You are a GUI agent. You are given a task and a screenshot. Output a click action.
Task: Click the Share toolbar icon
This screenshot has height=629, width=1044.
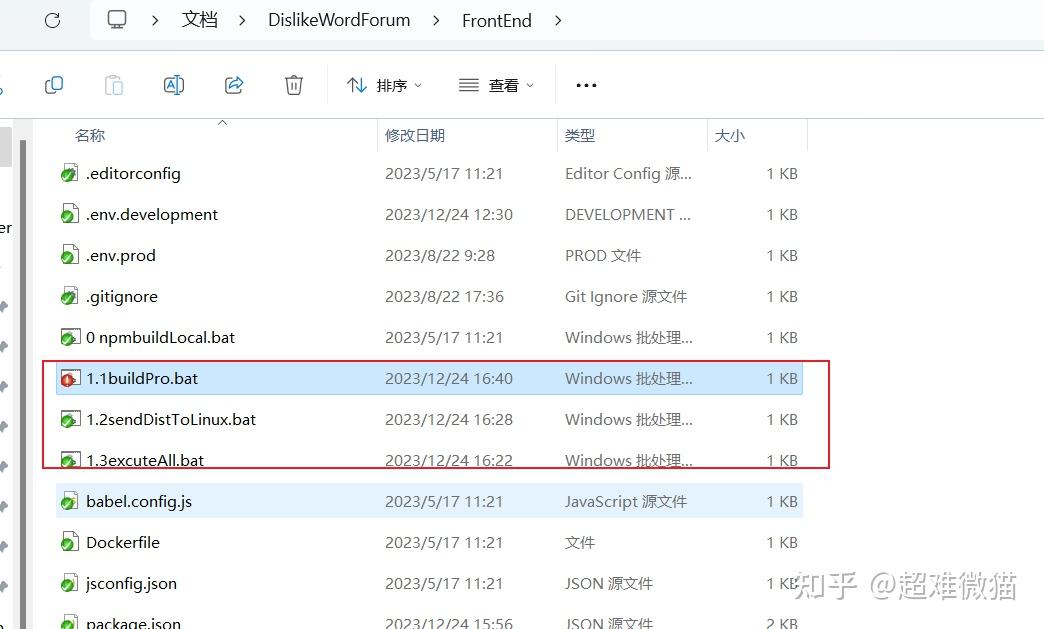pyautogui.click(x=234, y=85)
